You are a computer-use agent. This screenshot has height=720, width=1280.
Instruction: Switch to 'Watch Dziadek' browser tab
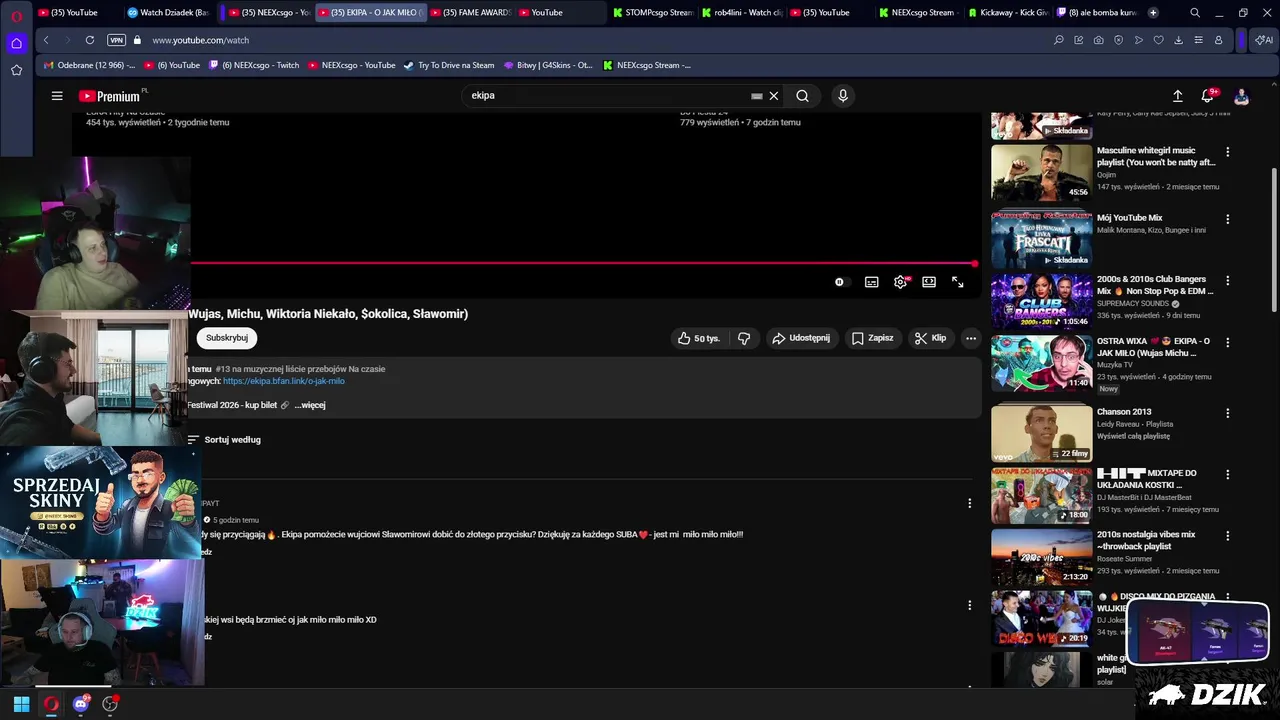(x=167, y=13)
